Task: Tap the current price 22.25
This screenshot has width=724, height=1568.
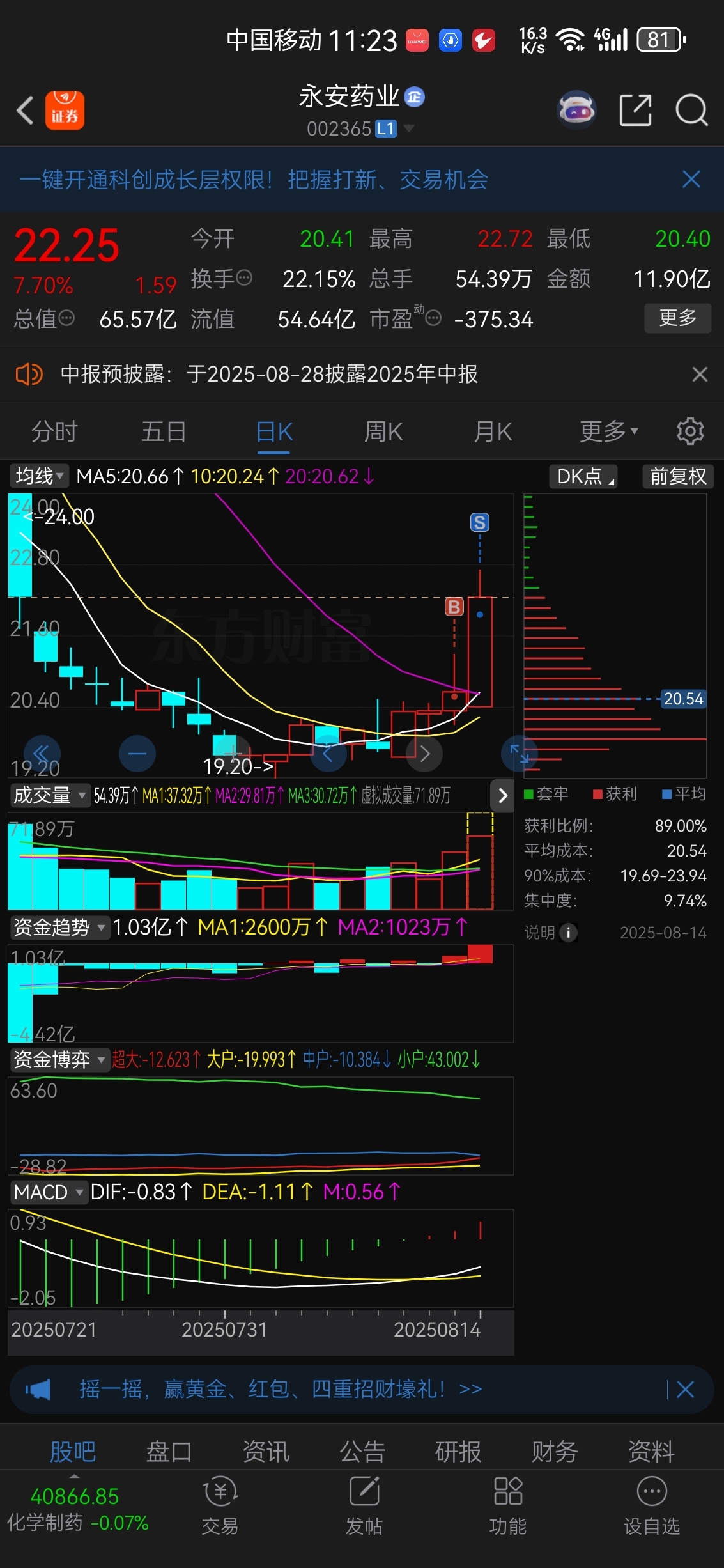Action: pyautogui.click(x=66, y=245)
